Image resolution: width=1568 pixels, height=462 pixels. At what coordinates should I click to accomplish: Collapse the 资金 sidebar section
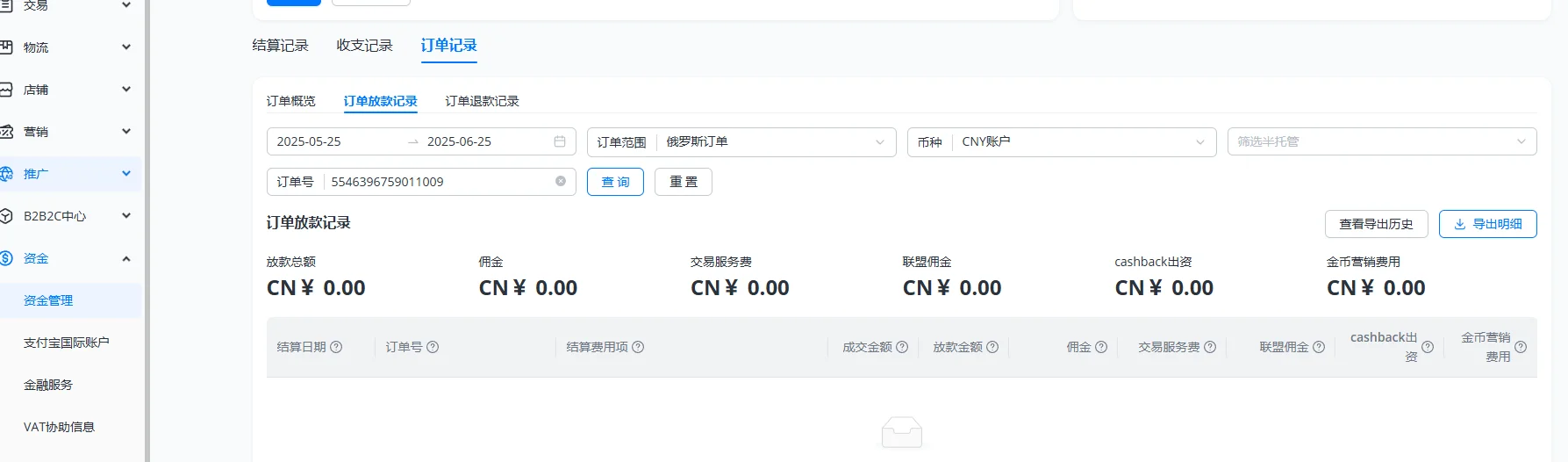pyautogui.click(x=70, y=258)
